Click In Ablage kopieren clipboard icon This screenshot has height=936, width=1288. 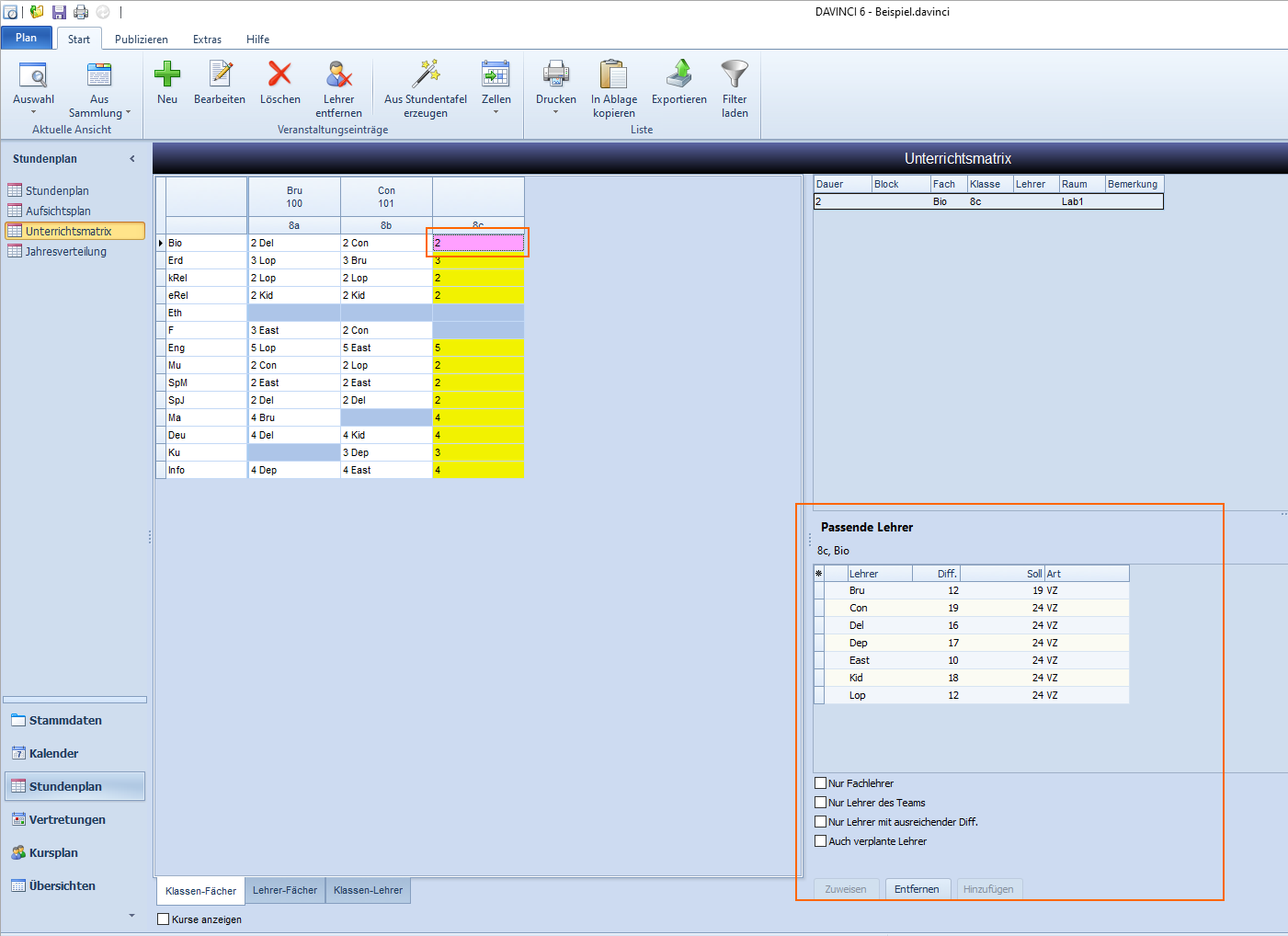[x=614, y=74]
